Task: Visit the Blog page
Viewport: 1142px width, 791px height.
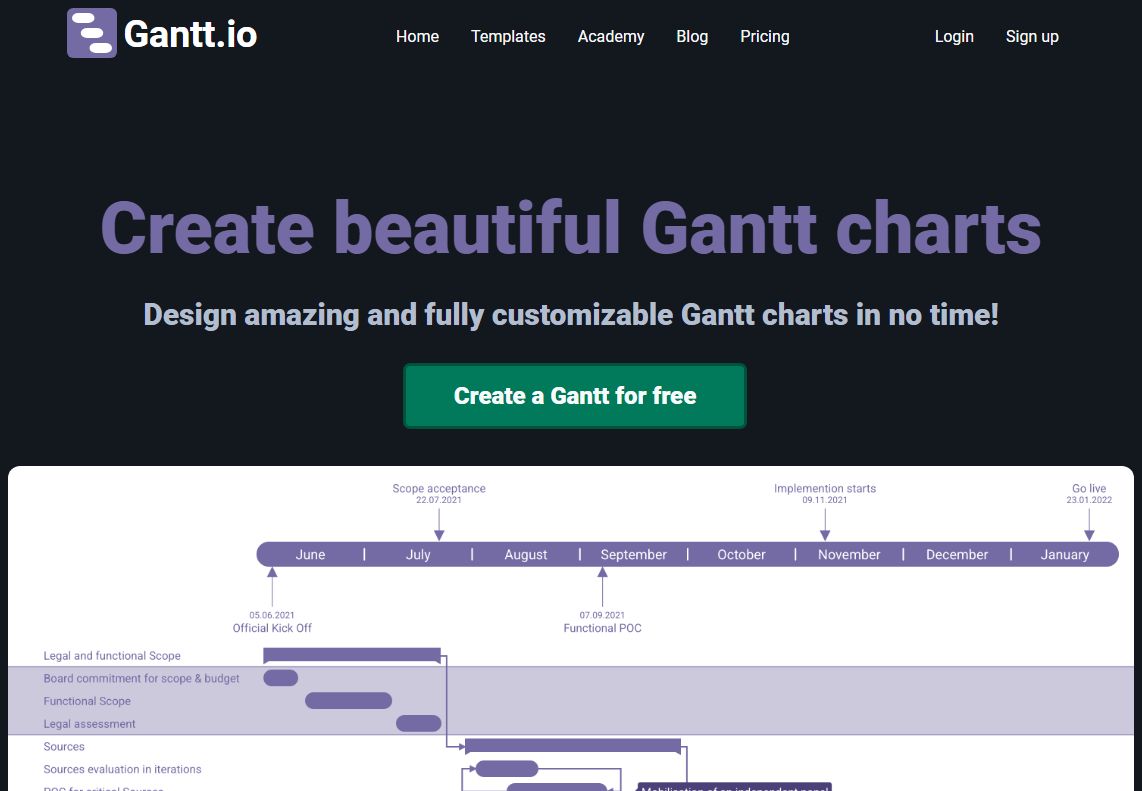Action: coord(692,36)
